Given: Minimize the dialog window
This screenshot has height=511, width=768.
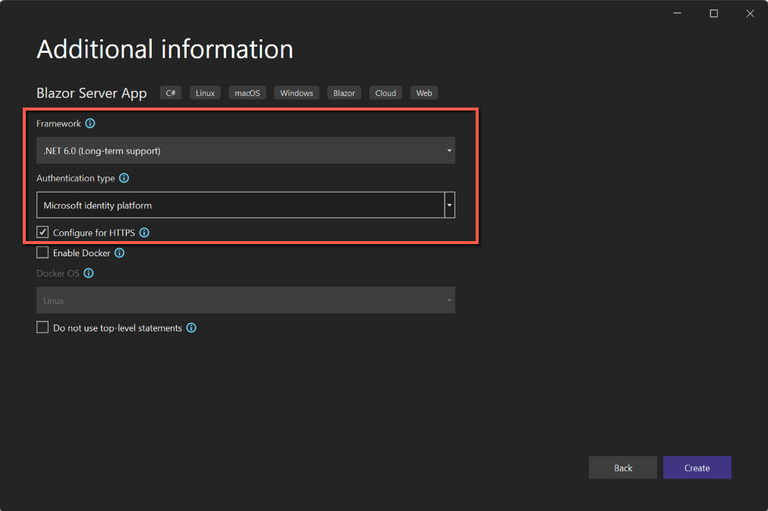Looking at the screenshot, I should 676,14.
